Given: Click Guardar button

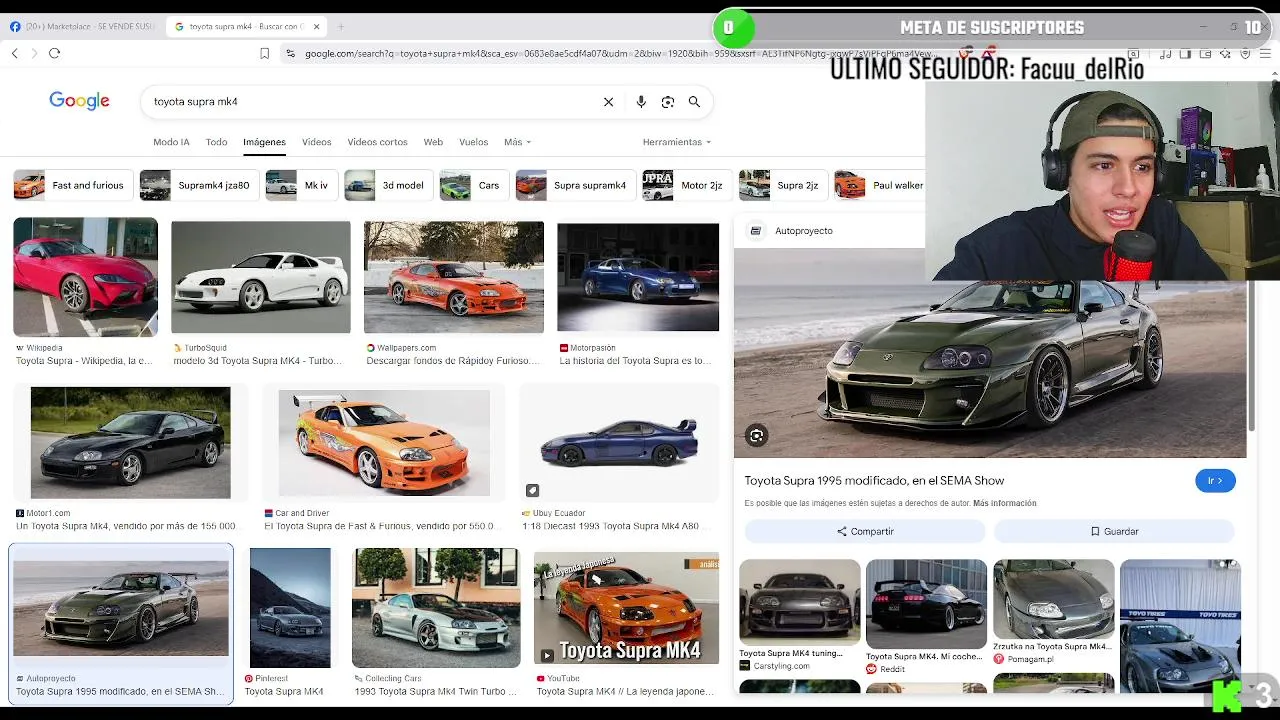Looking at the screenshot, I should click(1114, 531).
